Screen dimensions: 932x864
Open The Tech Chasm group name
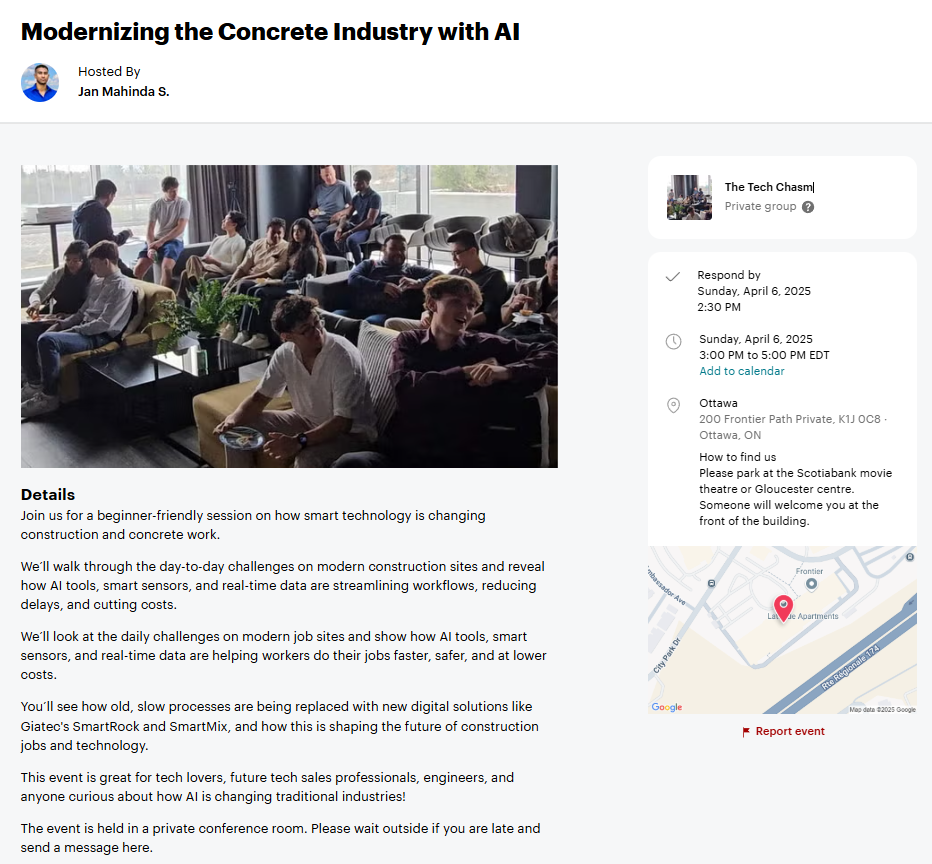(x=768, y=187)
